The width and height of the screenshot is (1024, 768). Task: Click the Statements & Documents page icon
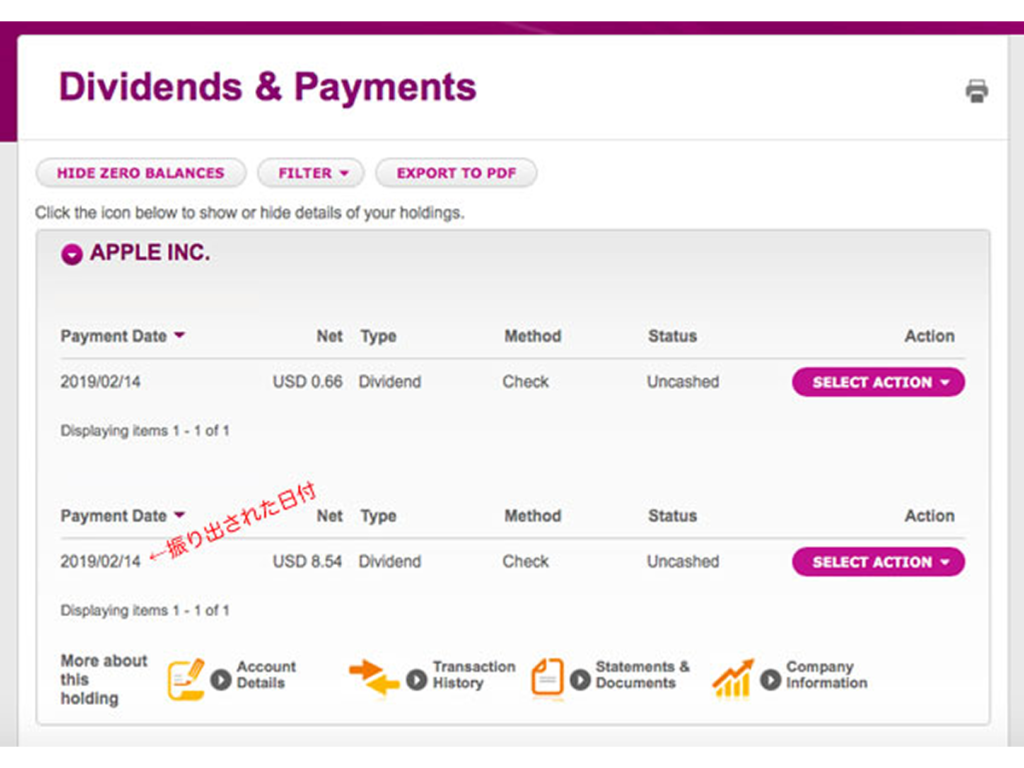(x=547, y=679)
